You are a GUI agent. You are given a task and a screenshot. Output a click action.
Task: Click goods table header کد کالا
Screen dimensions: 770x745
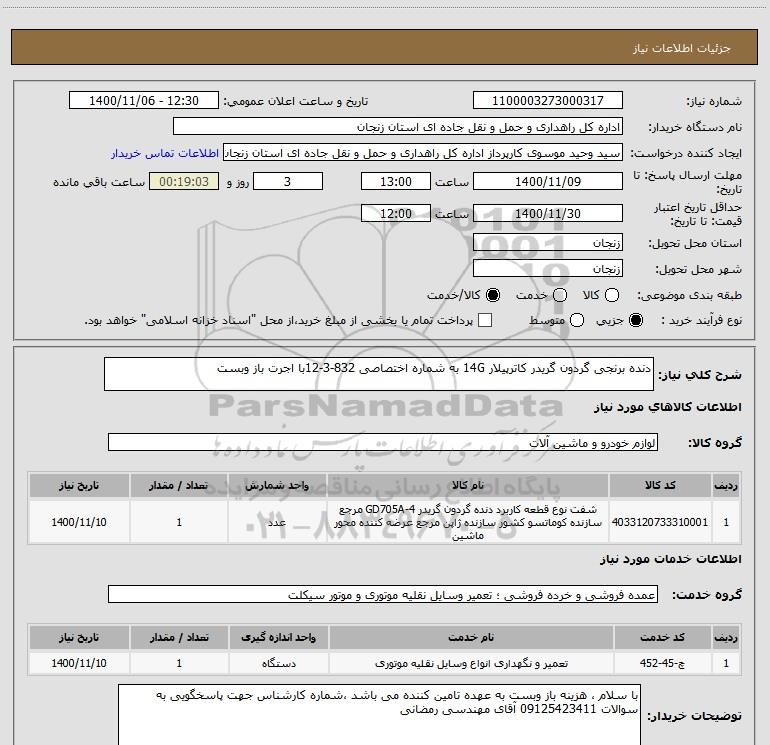point(660,486)
